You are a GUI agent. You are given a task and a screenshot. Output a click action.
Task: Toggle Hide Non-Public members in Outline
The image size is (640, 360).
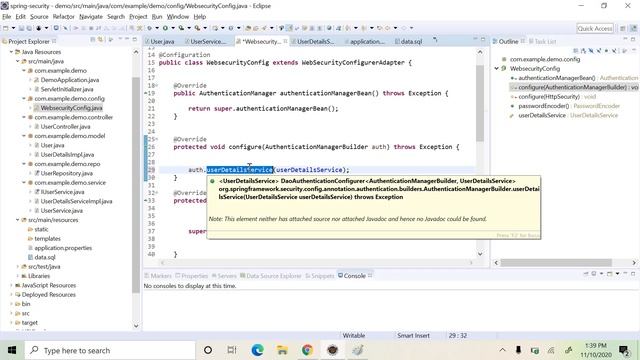606,51
